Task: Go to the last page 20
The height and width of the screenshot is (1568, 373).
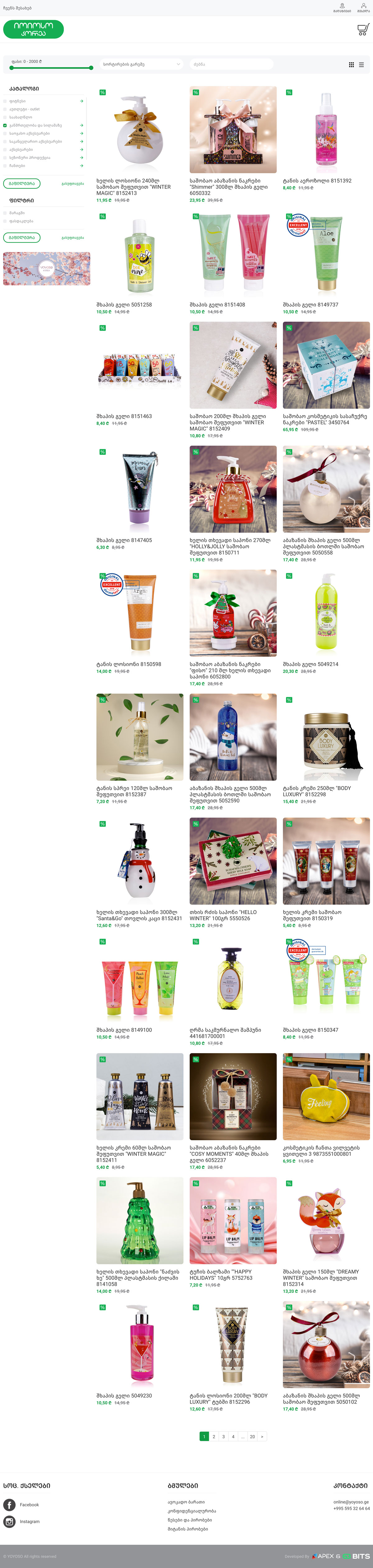Action: pos(252,1436)
